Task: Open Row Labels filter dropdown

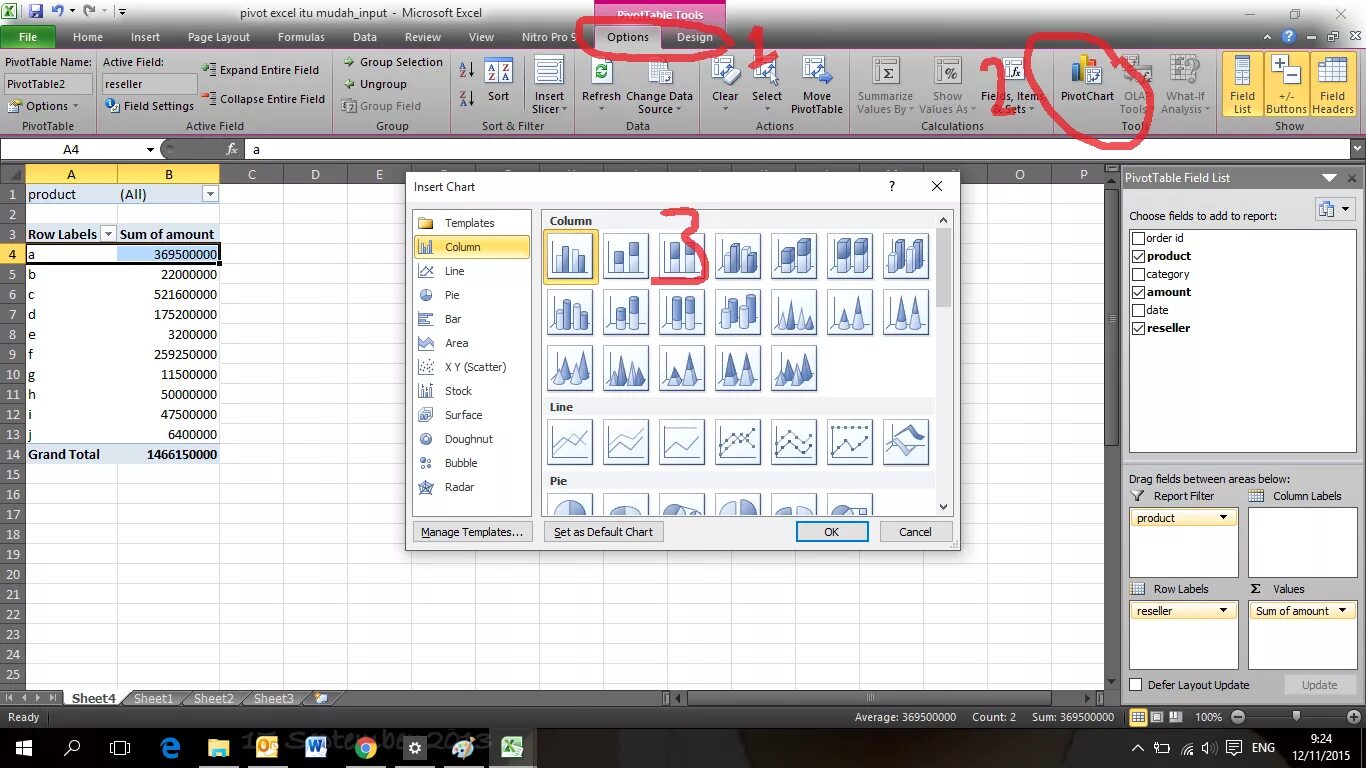Action: (x=109, y=234)
